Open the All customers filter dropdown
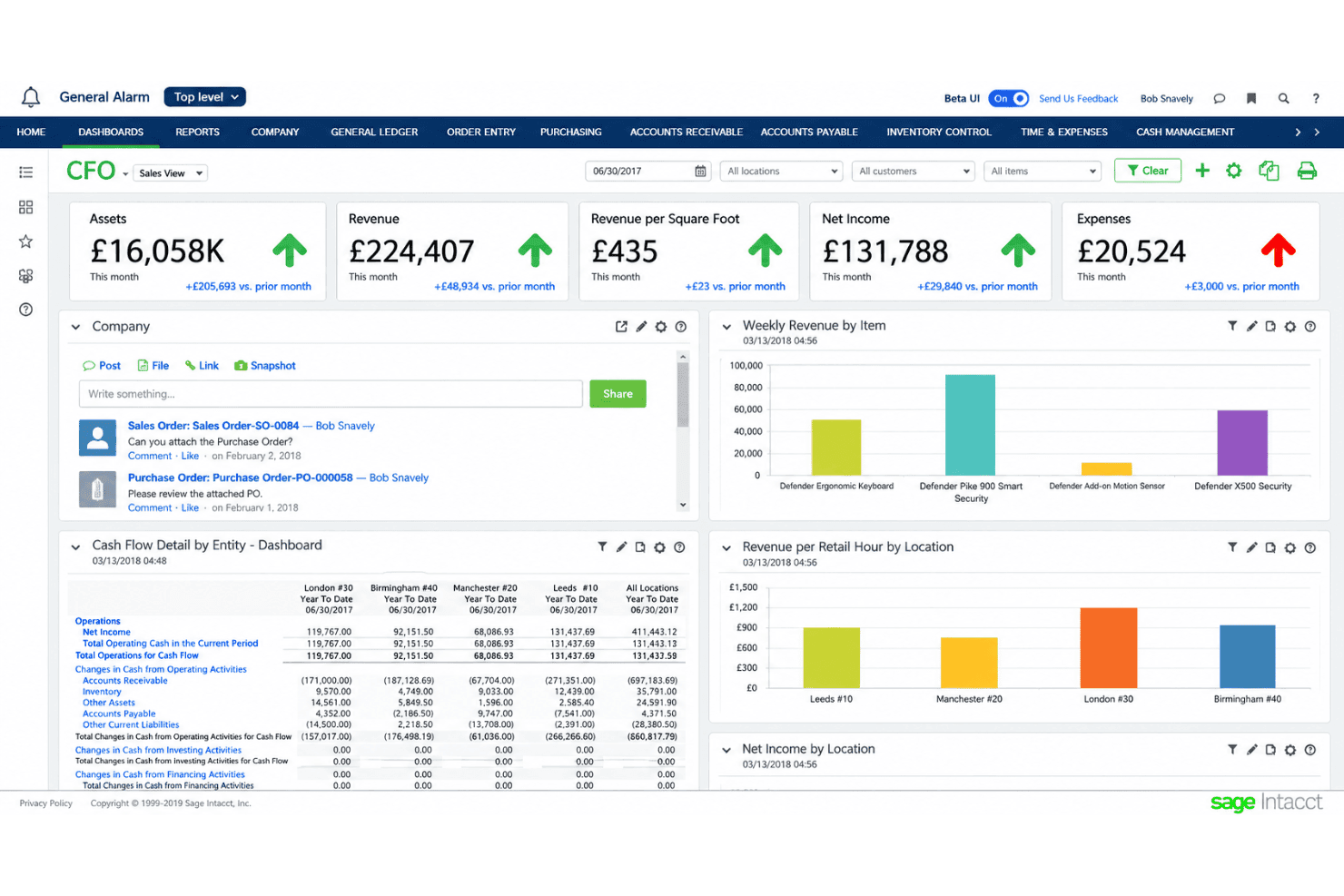 tap(914, 172)
